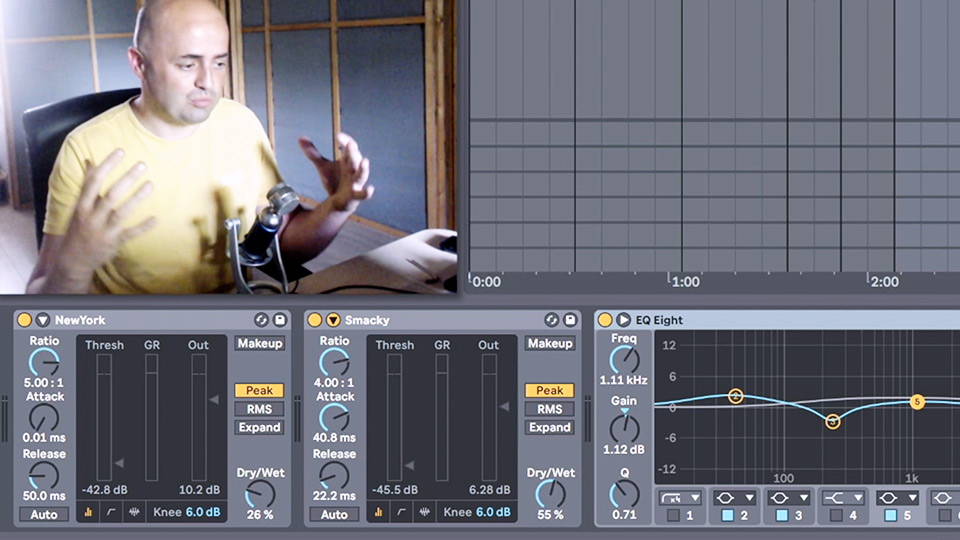Open activity view icon on NewYork
This screenshot has width=960, height=540.
134,512
